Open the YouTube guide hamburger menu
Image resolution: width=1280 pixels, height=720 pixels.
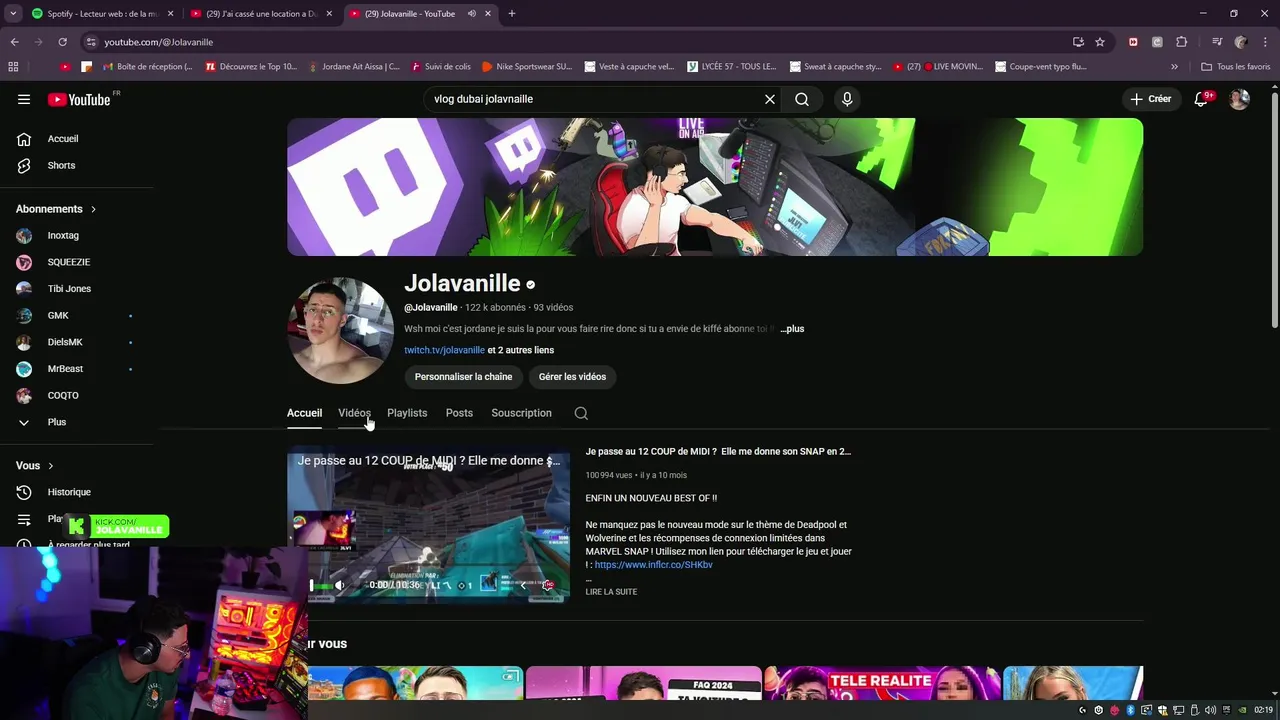pos(24,99)
